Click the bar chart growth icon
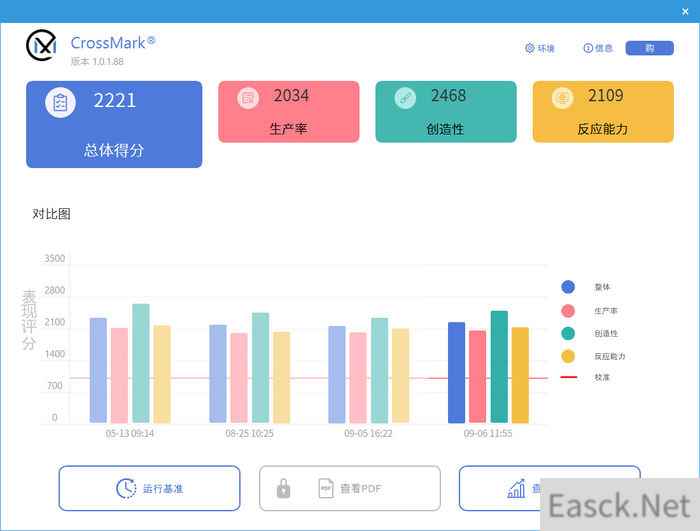Screen dimensions: 700x531 517,488
